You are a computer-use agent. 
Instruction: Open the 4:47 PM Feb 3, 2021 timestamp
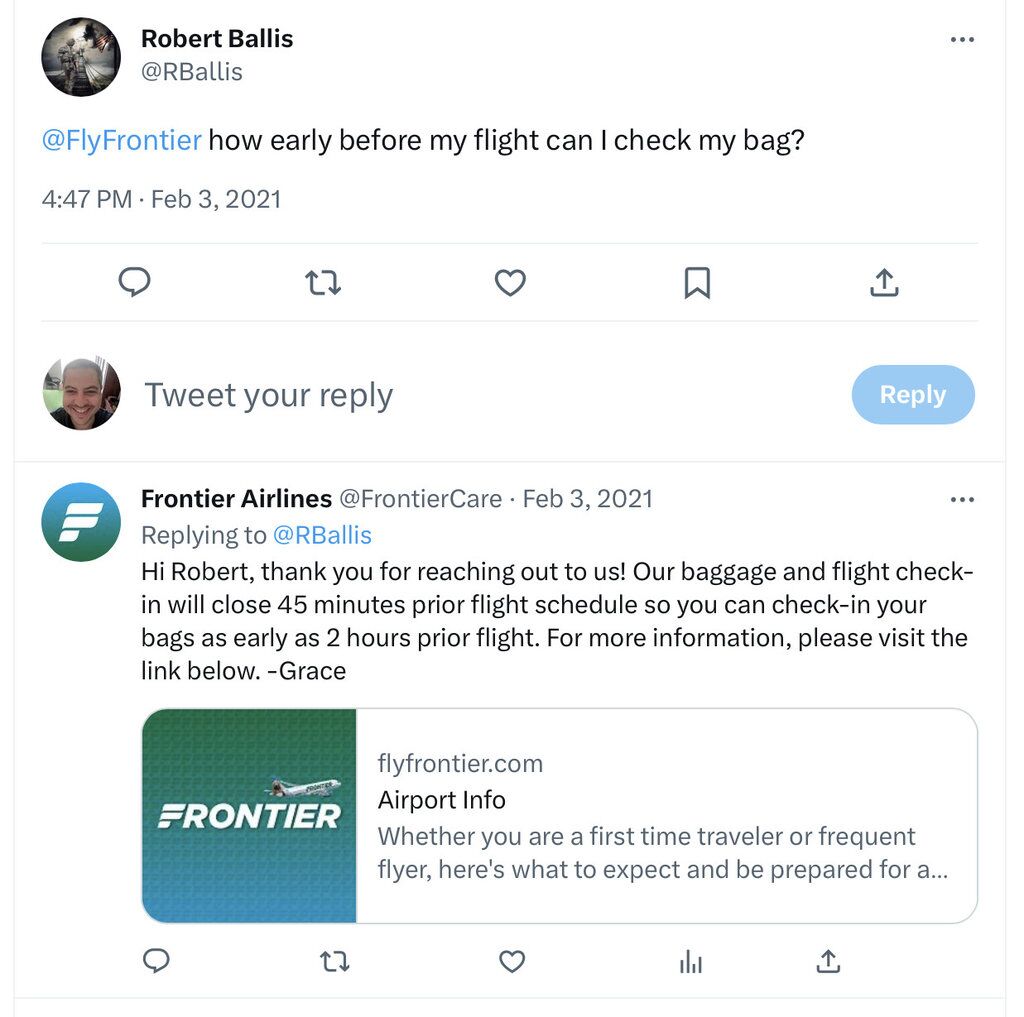(161, 198)
